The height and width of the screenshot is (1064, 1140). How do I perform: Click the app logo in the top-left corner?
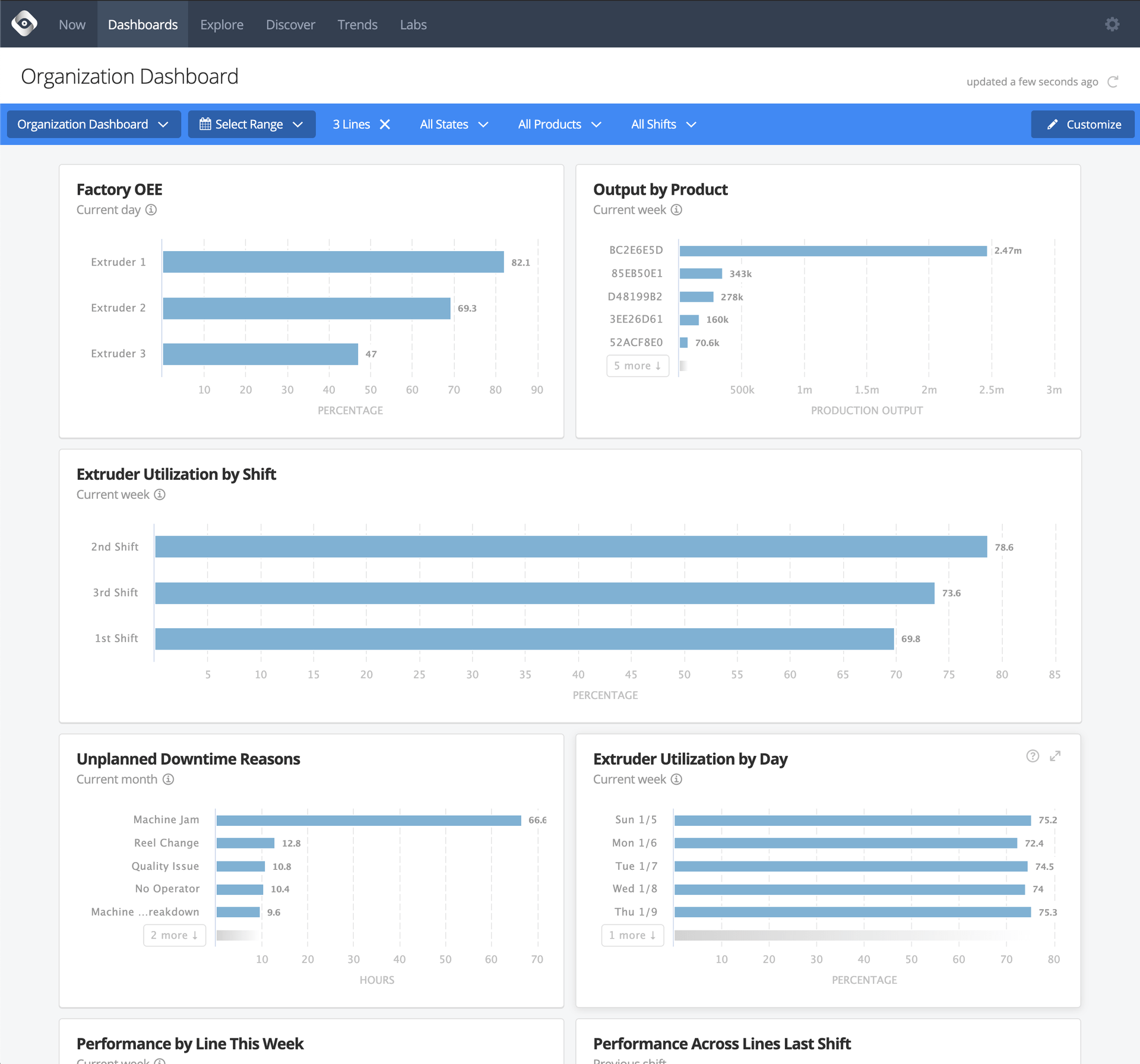pos(24,24)
